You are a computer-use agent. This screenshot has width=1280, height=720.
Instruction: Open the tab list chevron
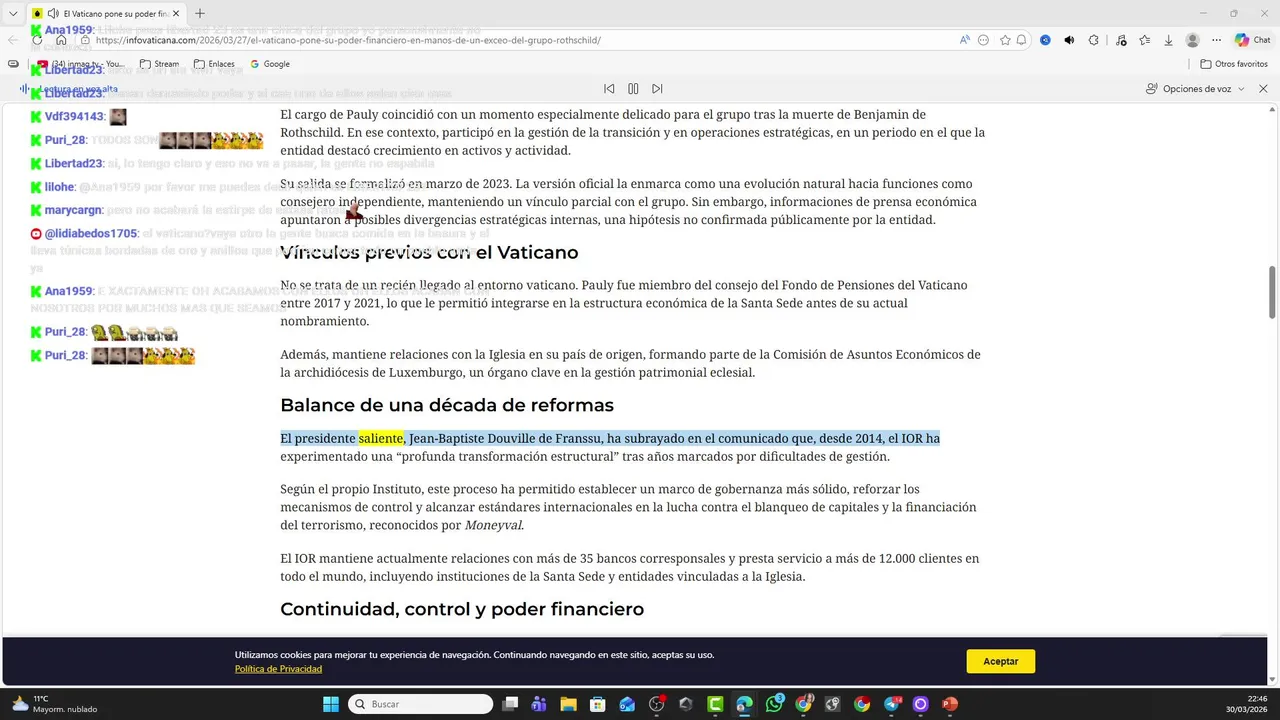click(13, 14)
